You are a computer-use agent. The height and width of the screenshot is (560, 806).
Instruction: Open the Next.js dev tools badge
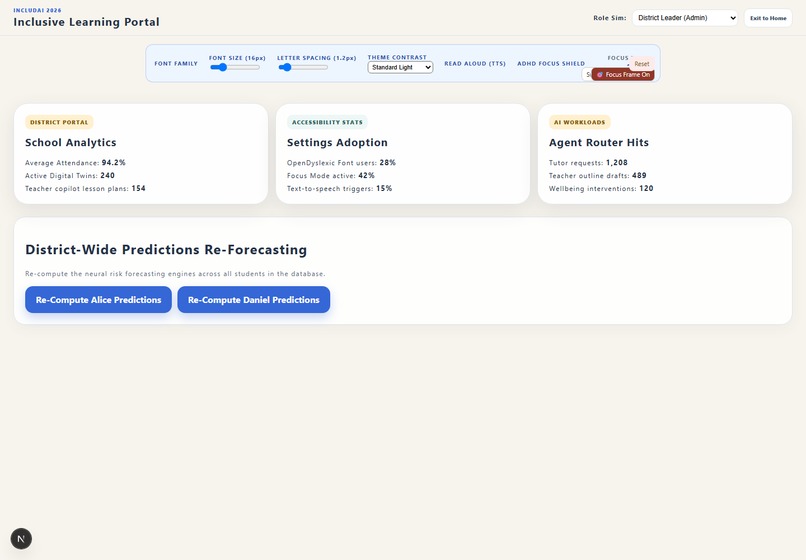click(x=21, y=538)
